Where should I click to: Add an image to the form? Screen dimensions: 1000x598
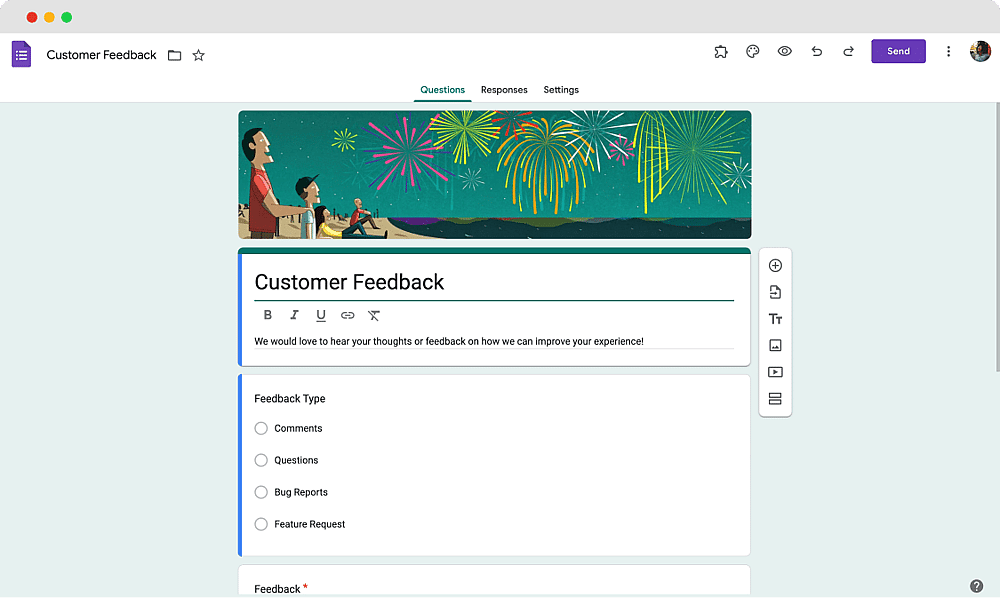click(x=776, y=346)
